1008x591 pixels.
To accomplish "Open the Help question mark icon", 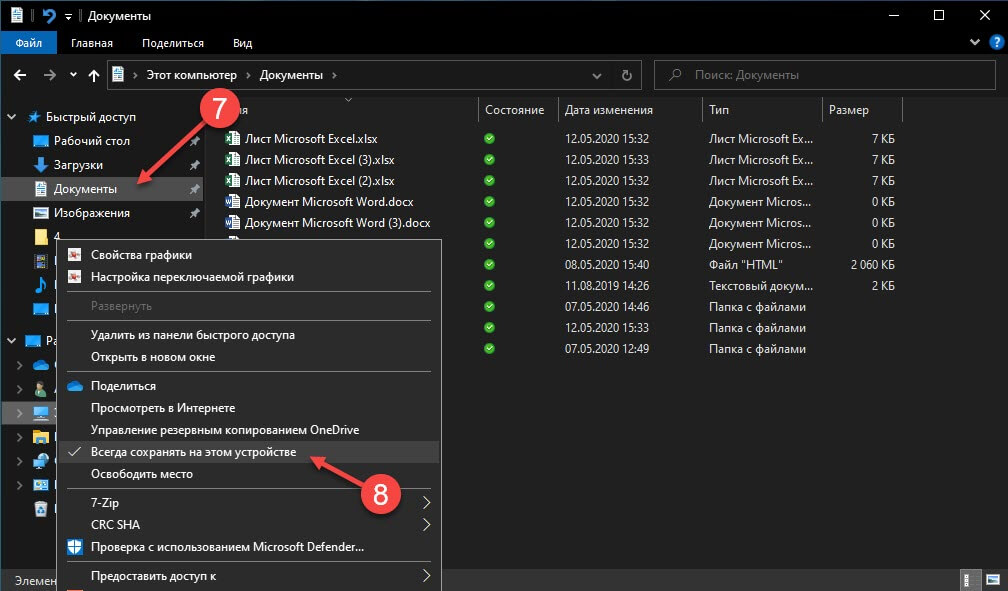I will pyautogui.click(x=994, y=43).
